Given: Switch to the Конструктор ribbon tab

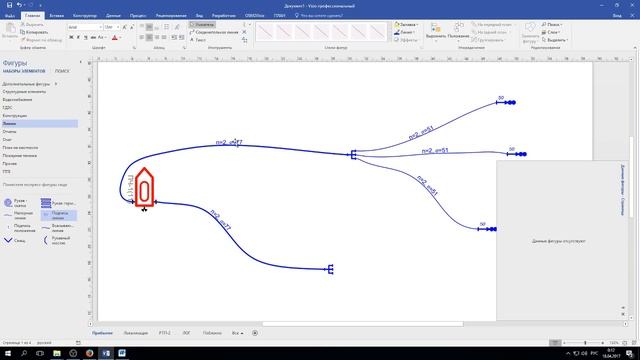Looking at the screenshot, I should coord(85,16).
